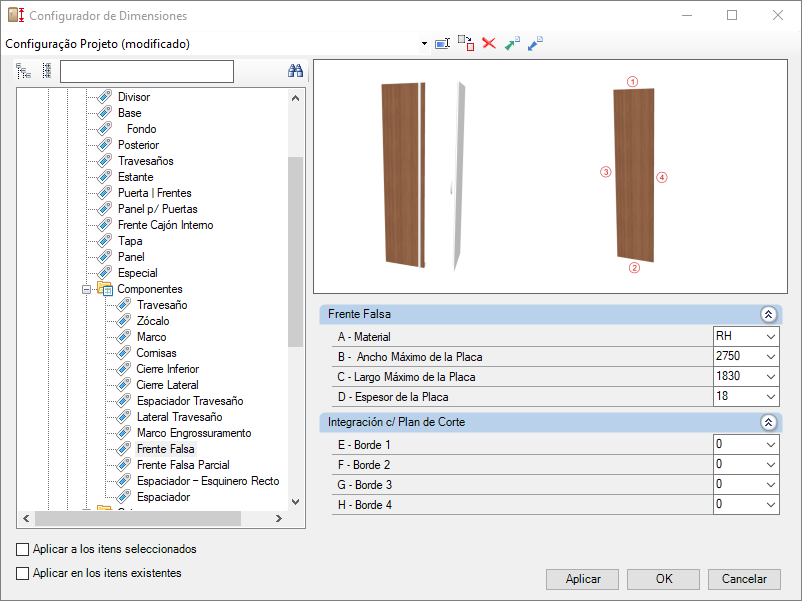Click the numbered edge panel preview
Screen dimensions: 802x601
click(x=634, y=175)
